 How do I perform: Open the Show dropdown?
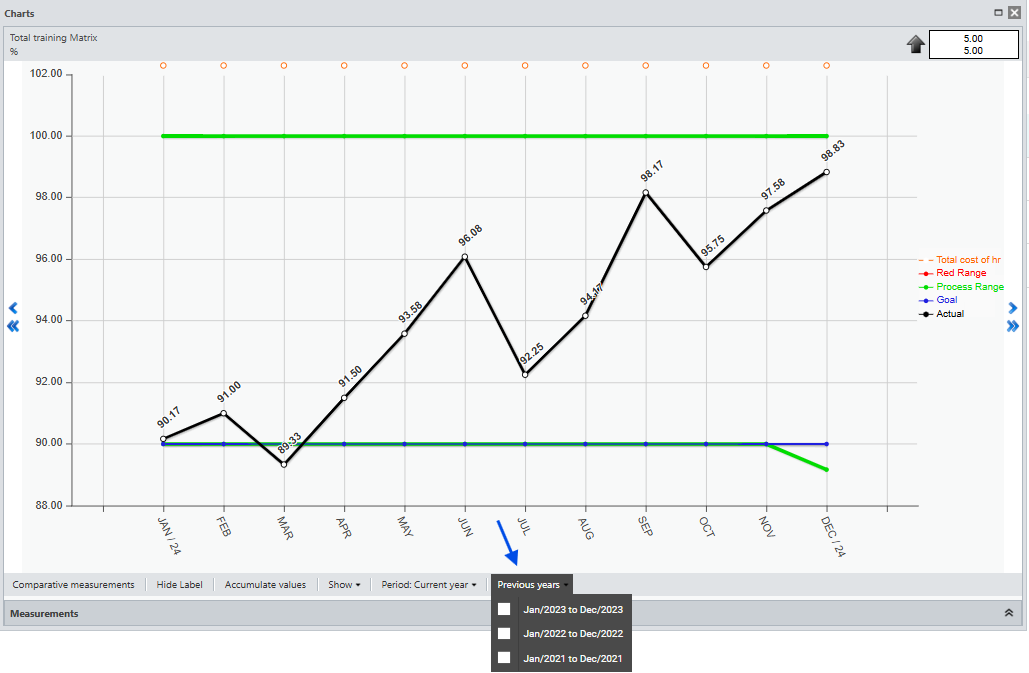tap(344, 585)
